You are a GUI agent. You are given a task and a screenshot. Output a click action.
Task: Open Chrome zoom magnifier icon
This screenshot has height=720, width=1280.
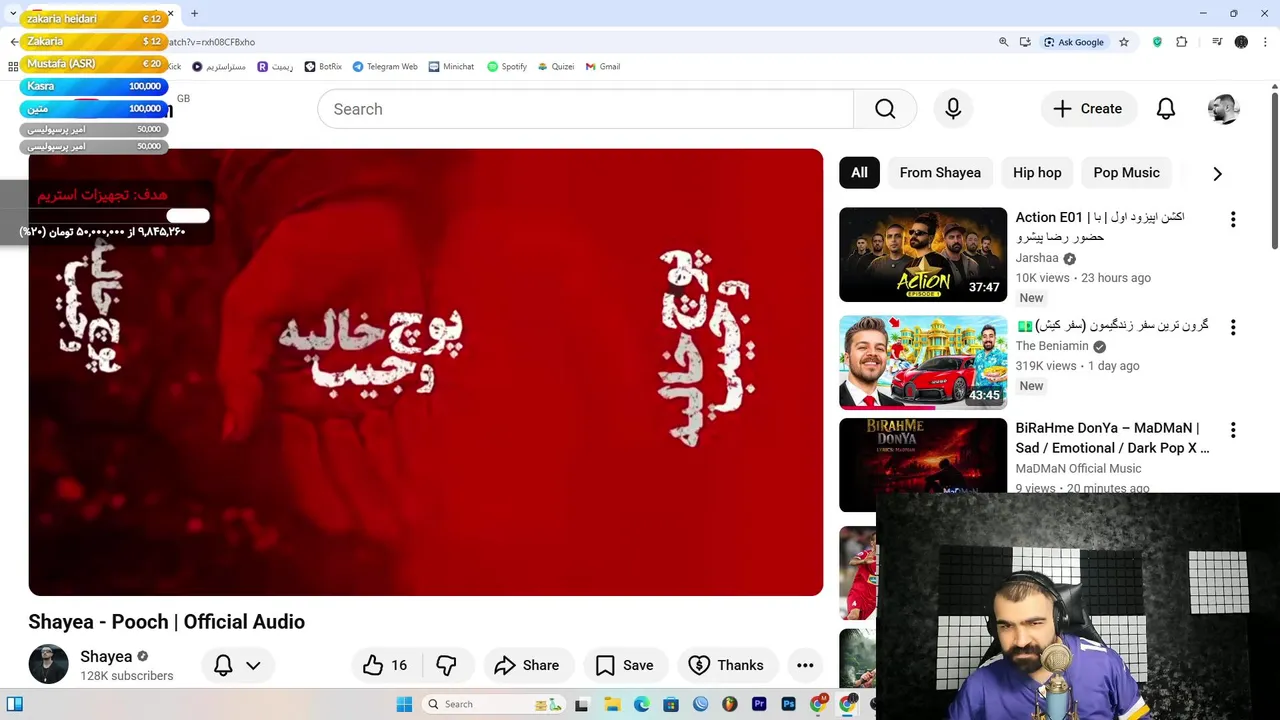[1003, 42]
